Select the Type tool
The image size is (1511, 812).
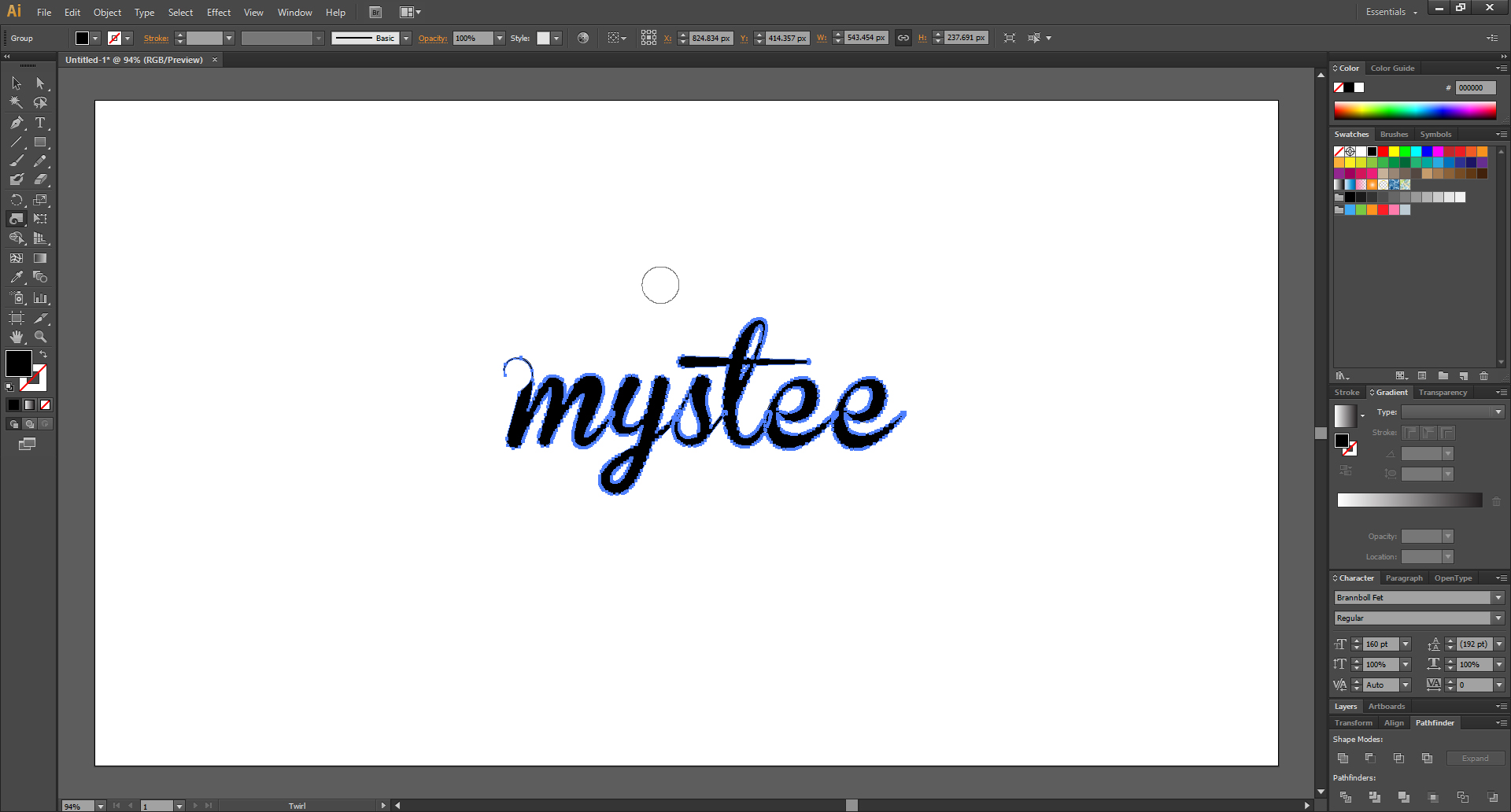40,123
